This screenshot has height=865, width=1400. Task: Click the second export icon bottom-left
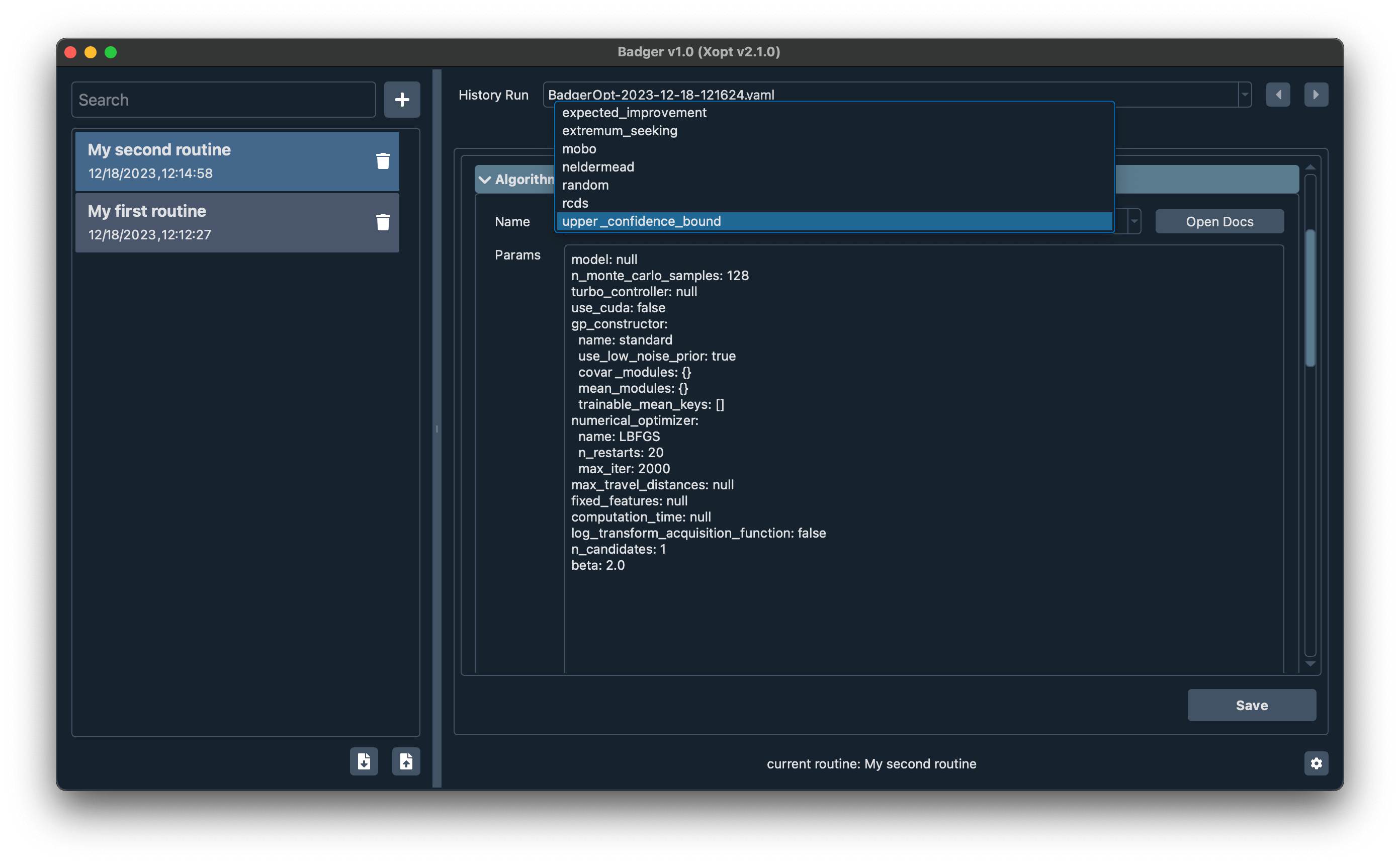pyautogui.click(x=407, y=762)
